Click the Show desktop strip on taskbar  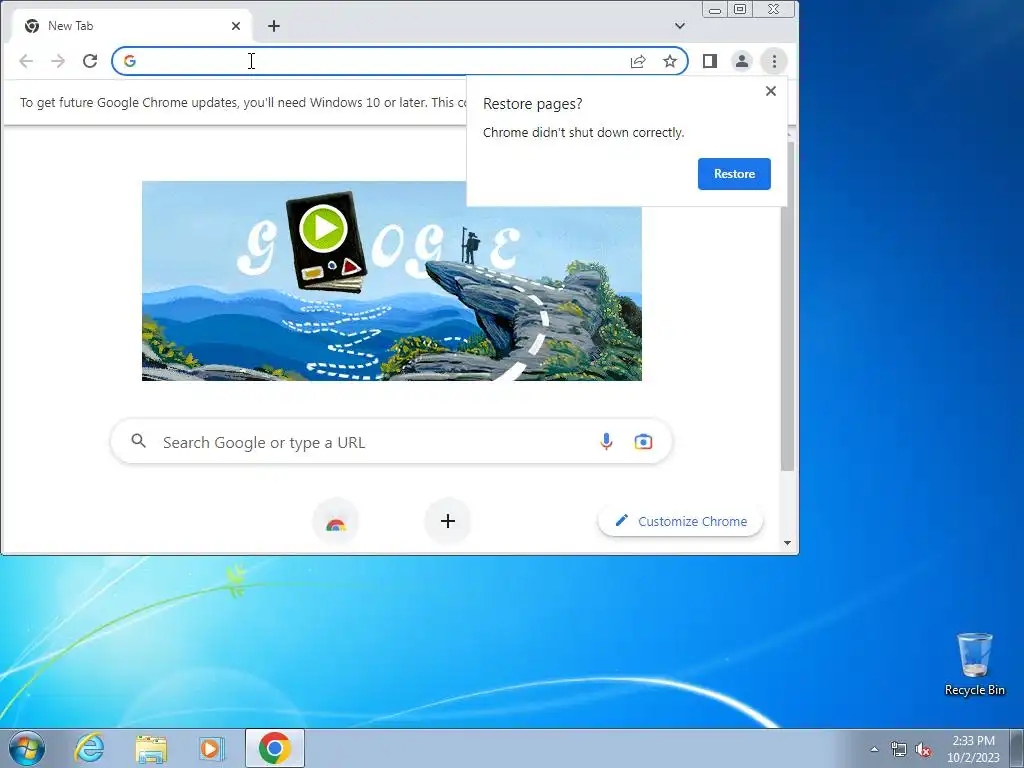(1017, 748)
